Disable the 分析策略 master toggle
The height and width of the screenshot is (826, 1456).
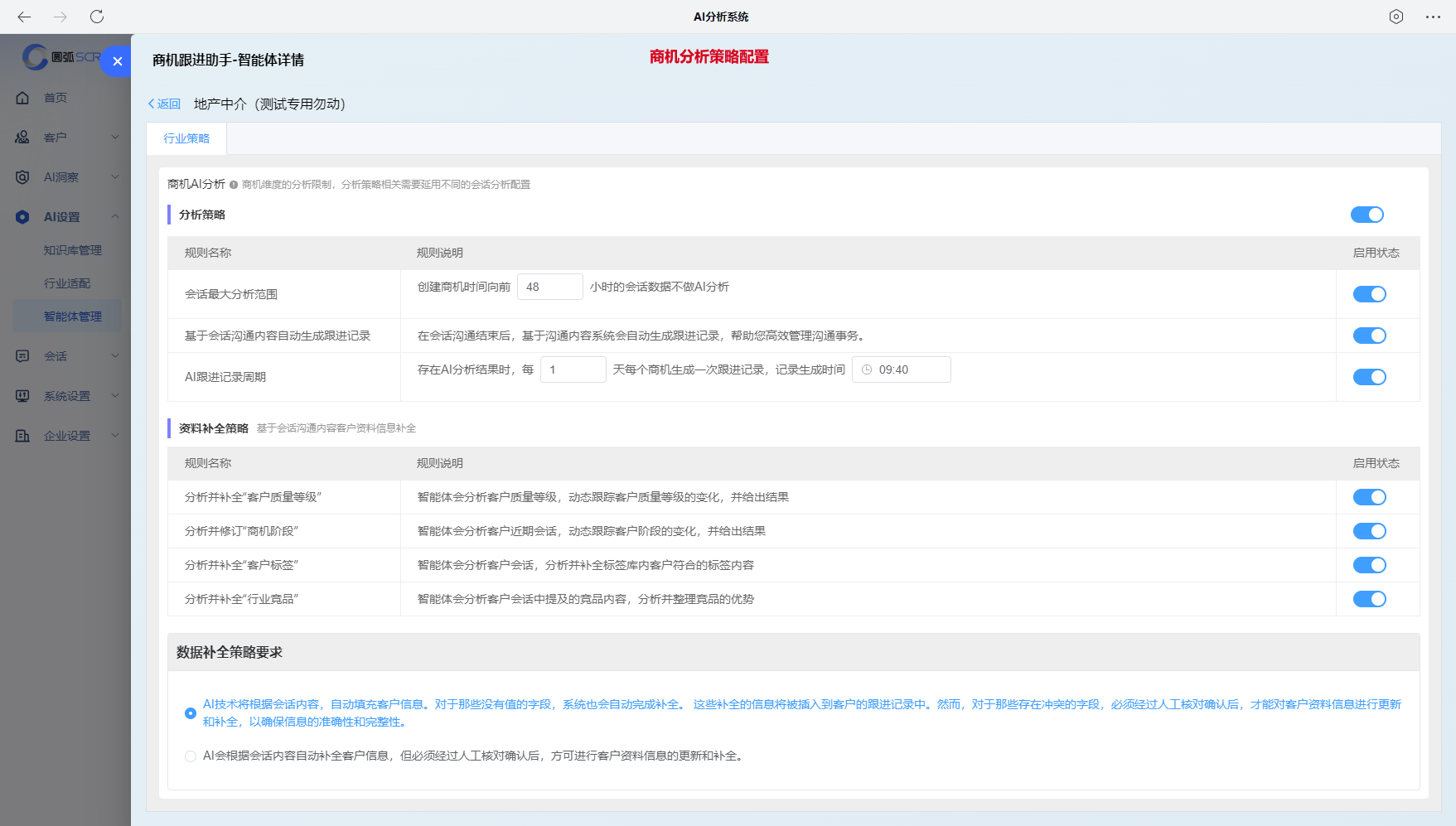(1367, 215)
